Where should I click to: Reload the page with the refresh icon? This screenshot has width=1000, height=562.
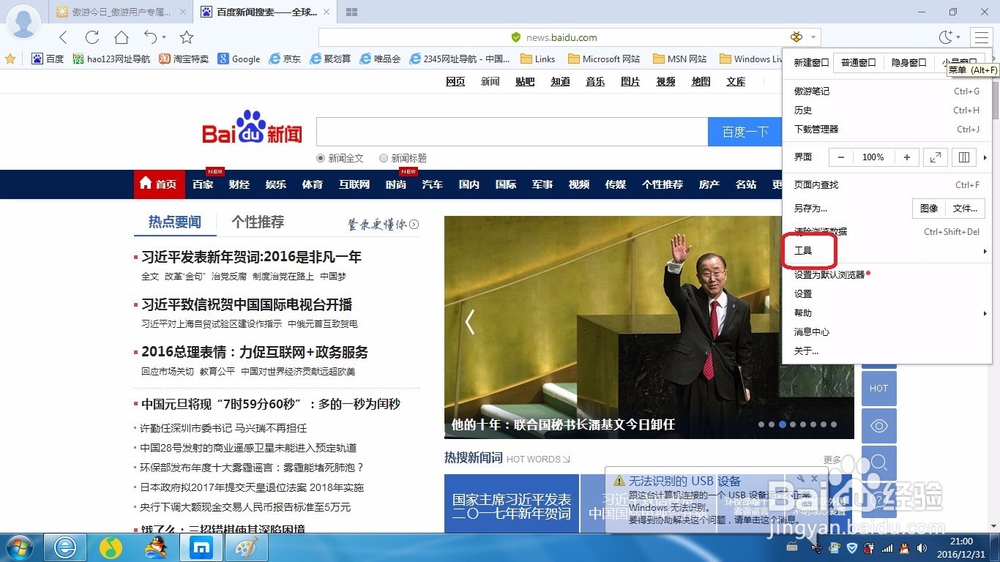pyautogui.click(x=92, y=37)
